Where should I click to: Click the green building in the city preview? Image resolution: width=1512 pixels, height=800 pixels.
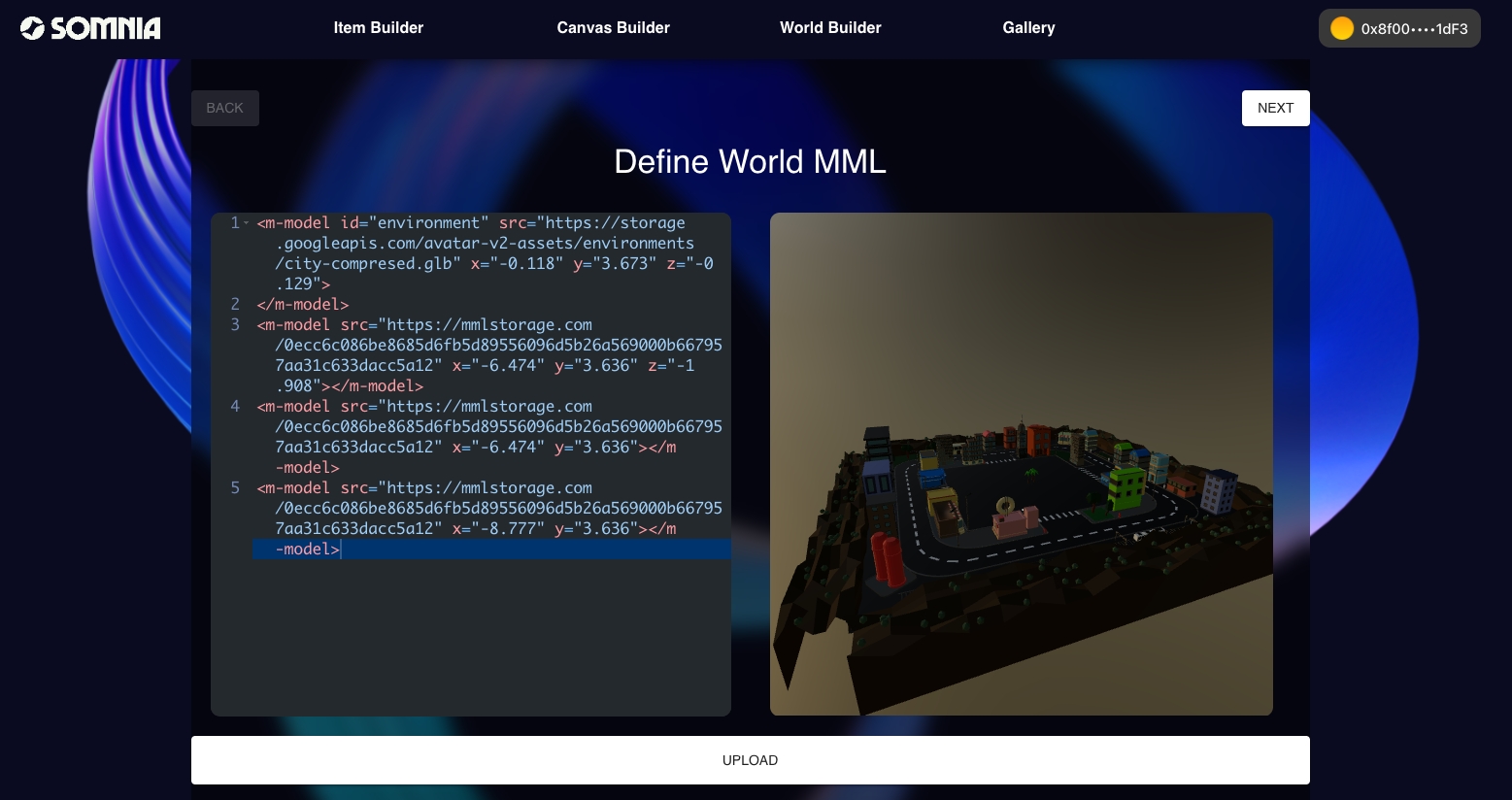pyautogui.click(x=1126, y=486)
